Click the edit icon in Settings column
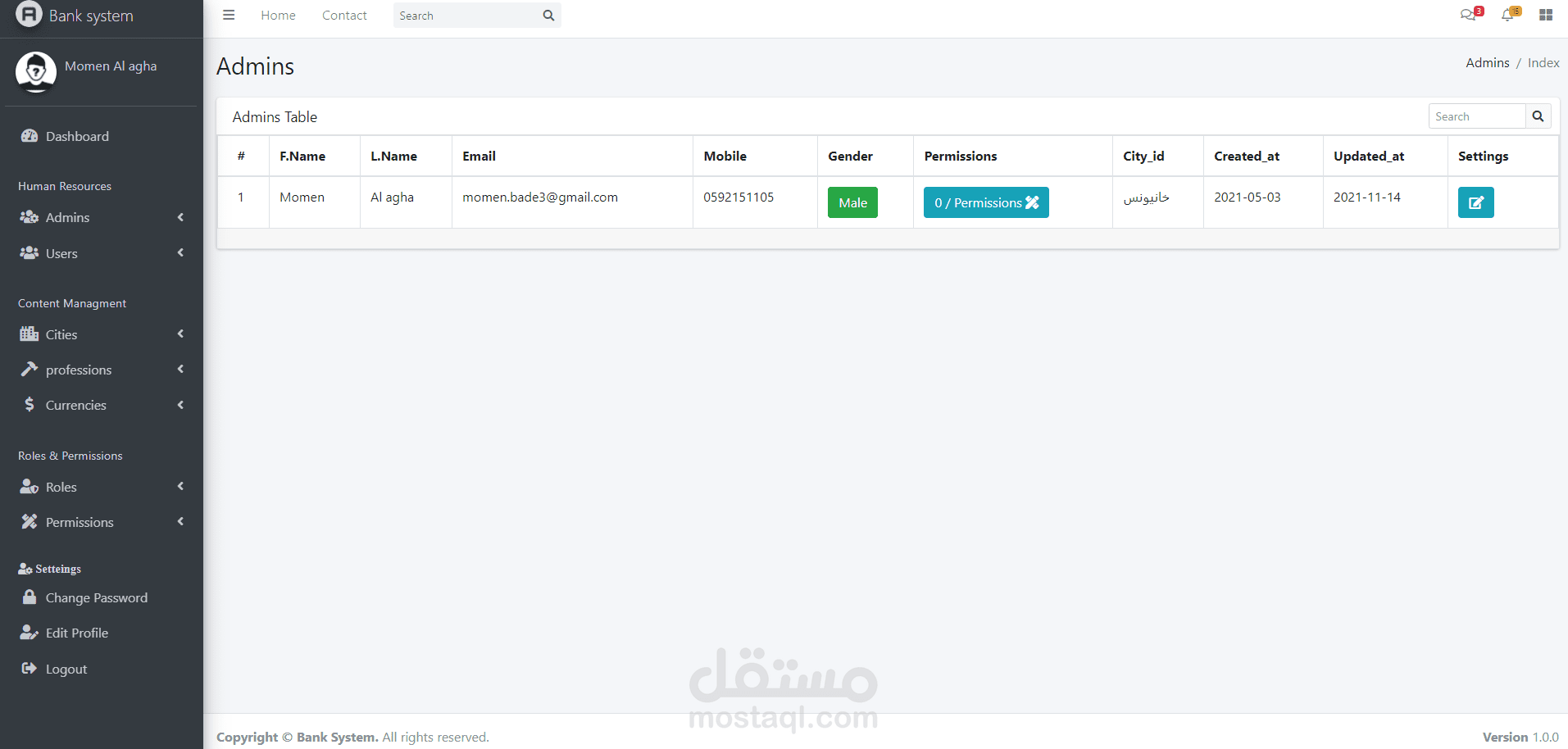This screenshot has height=749, width=1568. point(1475,202)
